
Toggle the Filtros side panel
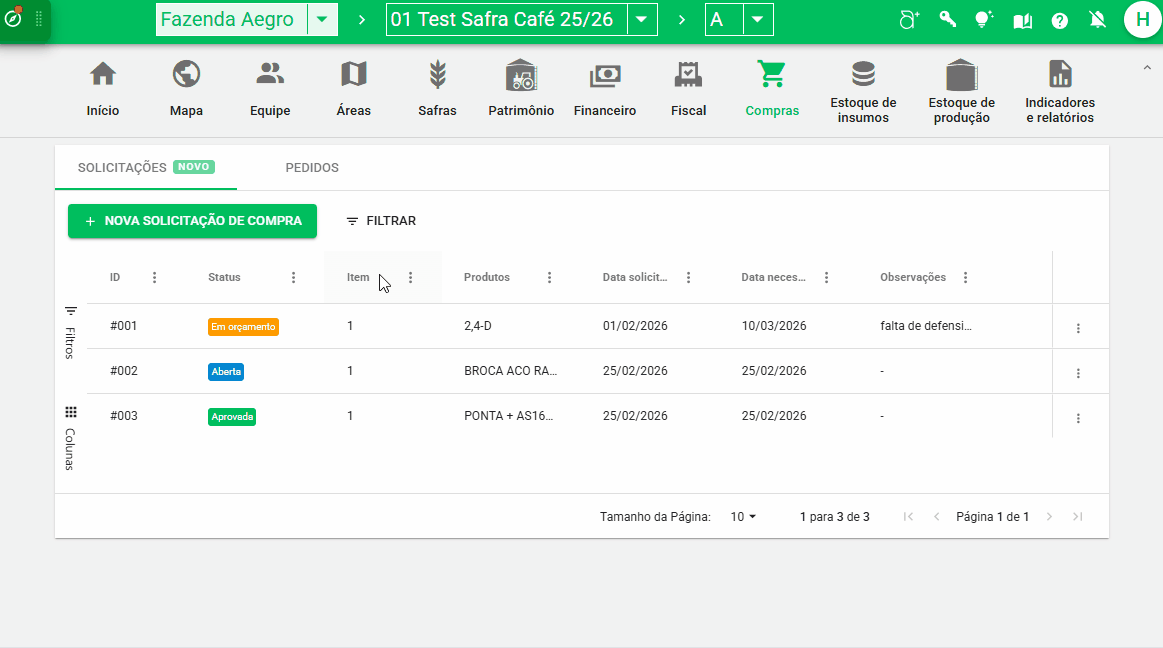(x=70, y=332)
